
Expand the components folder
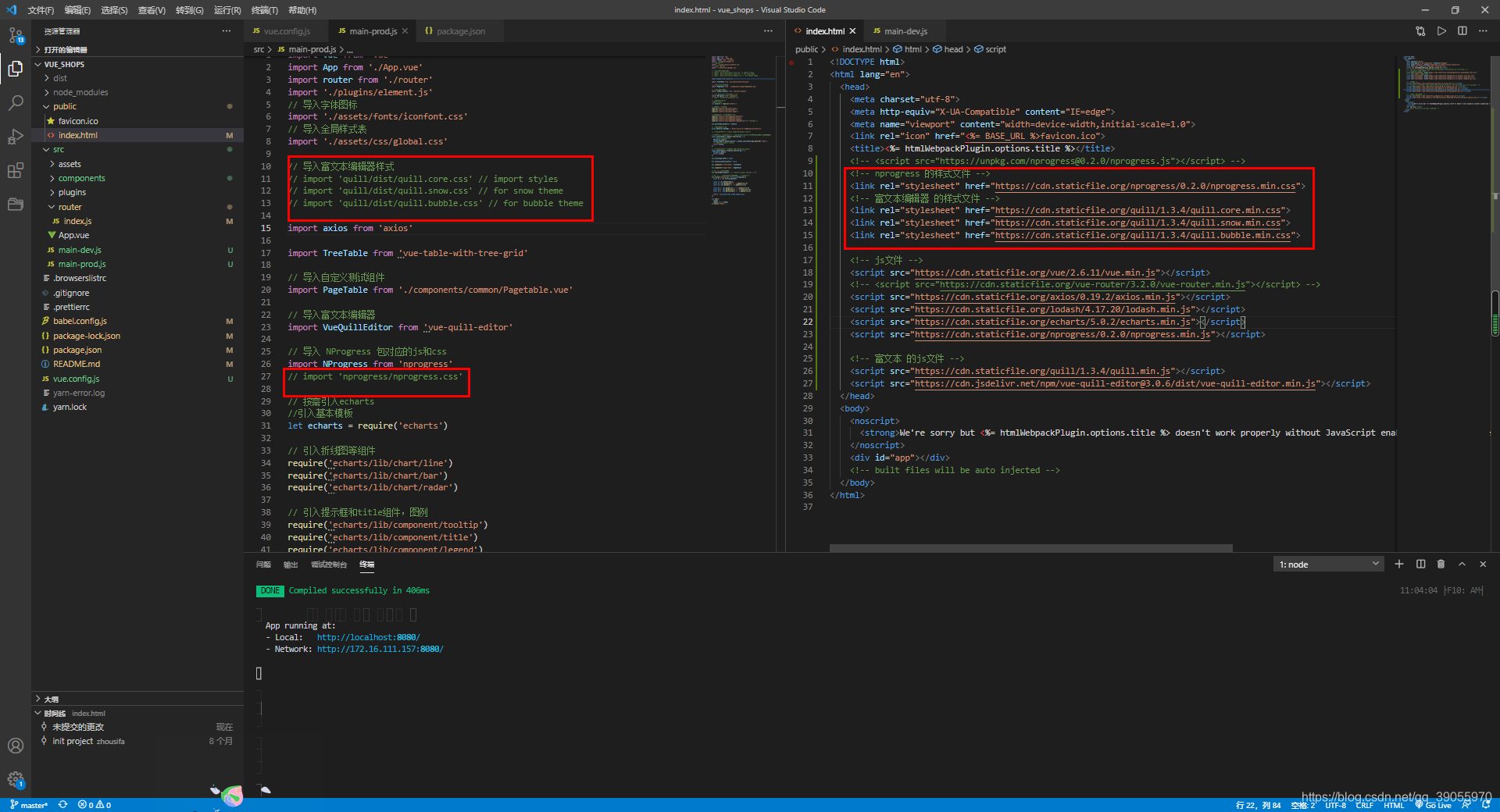pos(137,178)
